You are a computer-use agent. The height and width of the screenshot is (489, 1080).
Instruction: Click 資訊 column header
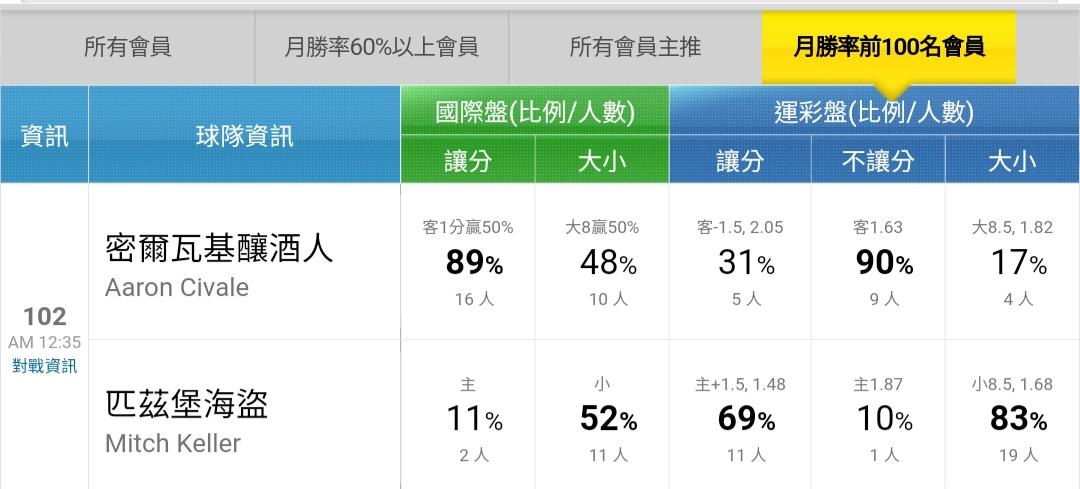[45, 135]
